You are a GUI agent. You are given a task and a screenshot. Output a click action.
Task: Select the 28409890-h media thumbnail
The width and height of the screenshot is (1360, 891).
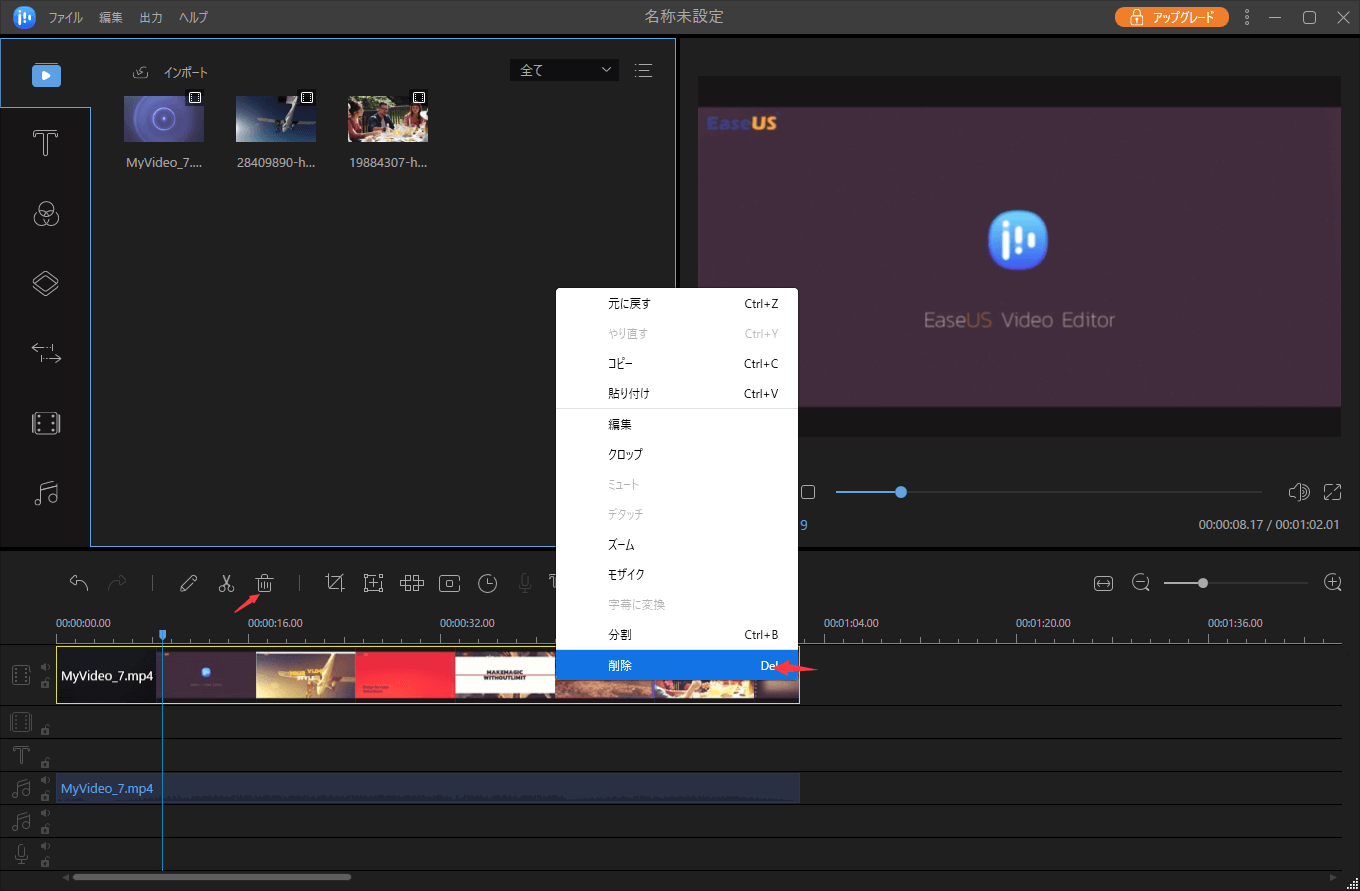(x=276, y=119)
